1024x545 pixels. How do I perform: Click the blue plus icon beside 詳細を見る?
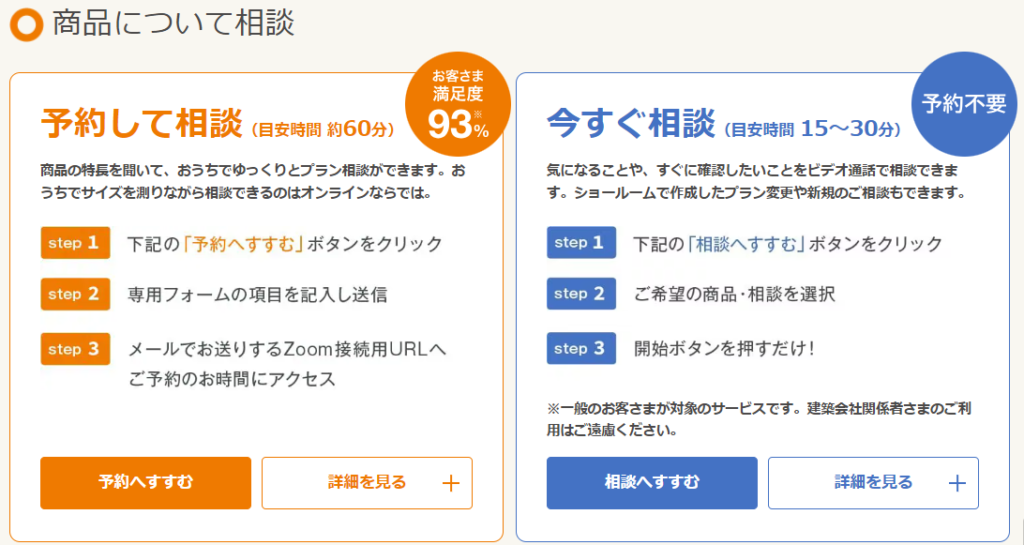[956, 484]
